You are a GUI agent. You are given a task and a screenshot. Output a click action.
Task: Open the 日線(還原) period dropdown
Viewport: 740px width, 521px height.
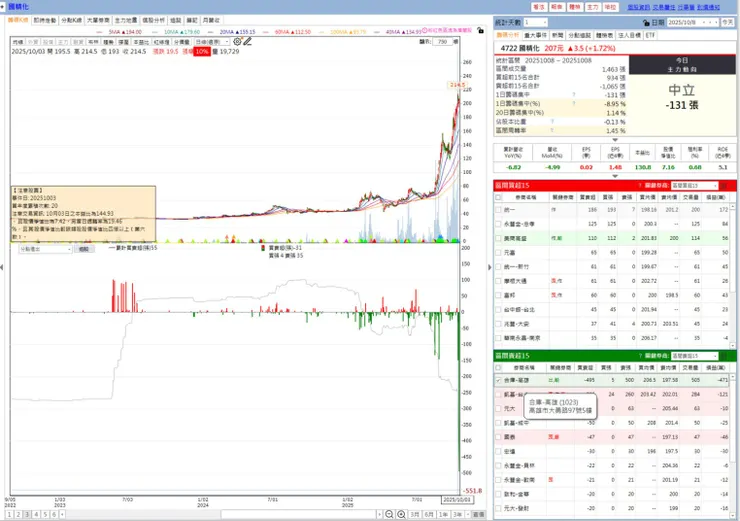[x=211, y=42]
